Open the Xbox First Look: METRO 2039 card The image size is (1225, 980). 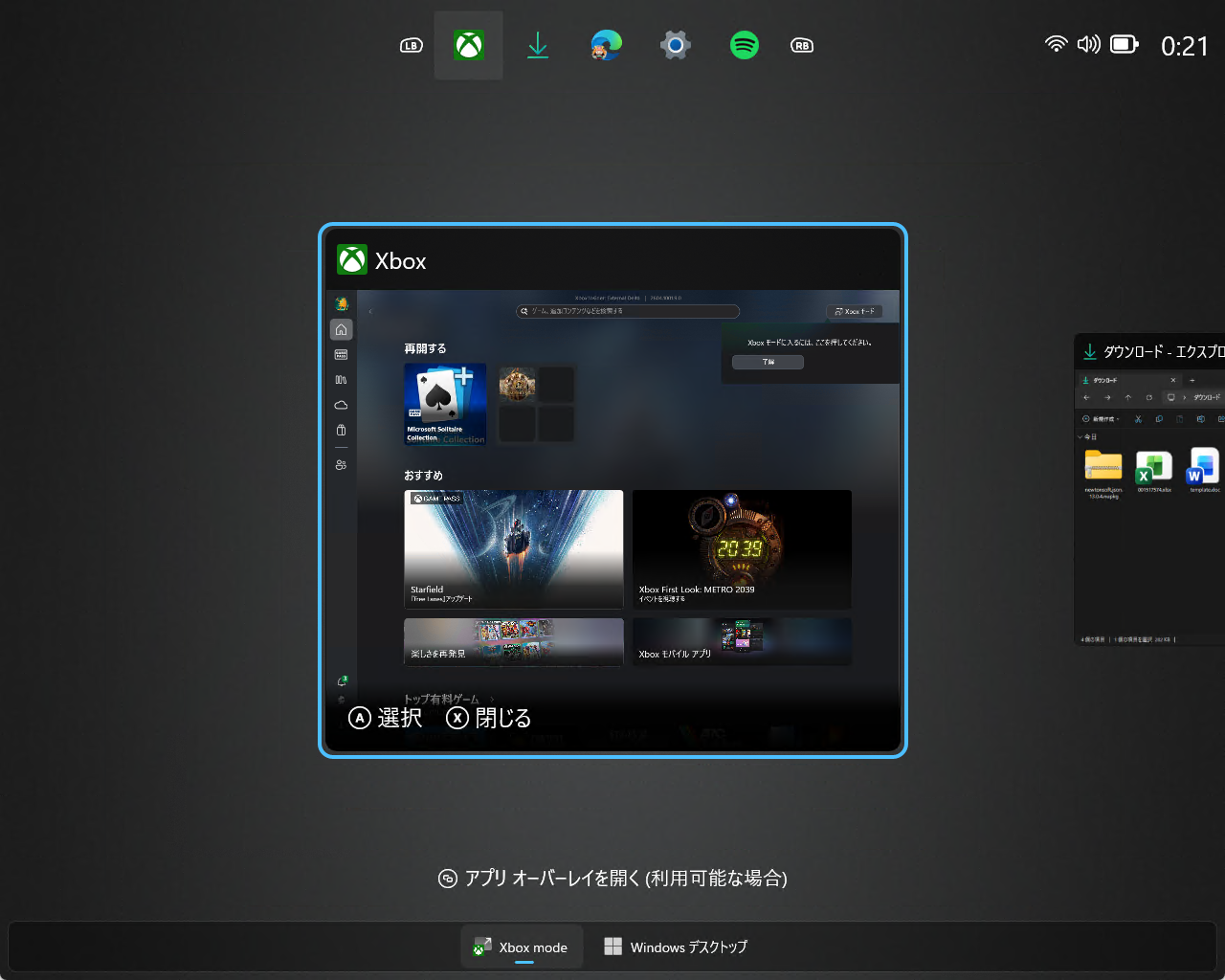coord(742,549)
